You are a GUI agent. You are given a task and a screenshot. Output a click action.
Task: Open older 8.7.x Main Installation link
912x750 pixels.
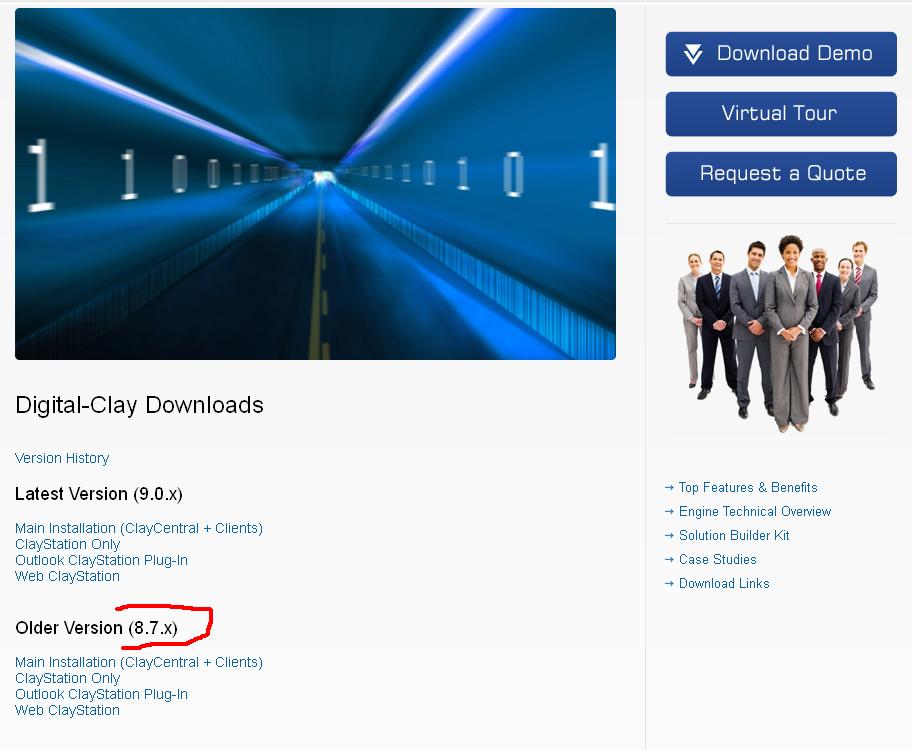click(x=139, y=662)
